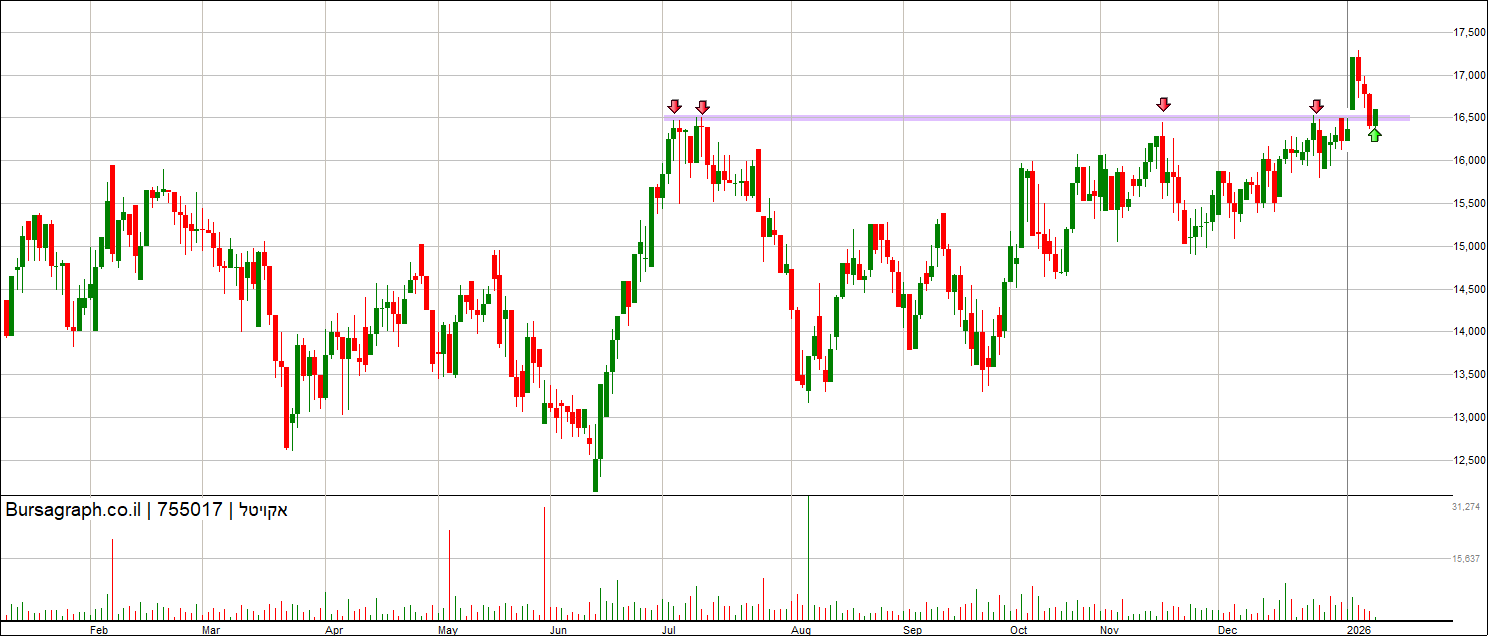Click the אקויטל stock name in chart title
1488x636 pixels.
[263, 510]
